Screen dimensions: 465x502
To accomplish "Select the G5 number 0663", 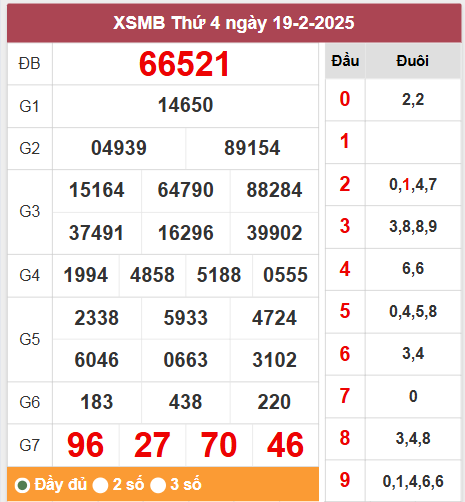I will [x=185, y=360].
